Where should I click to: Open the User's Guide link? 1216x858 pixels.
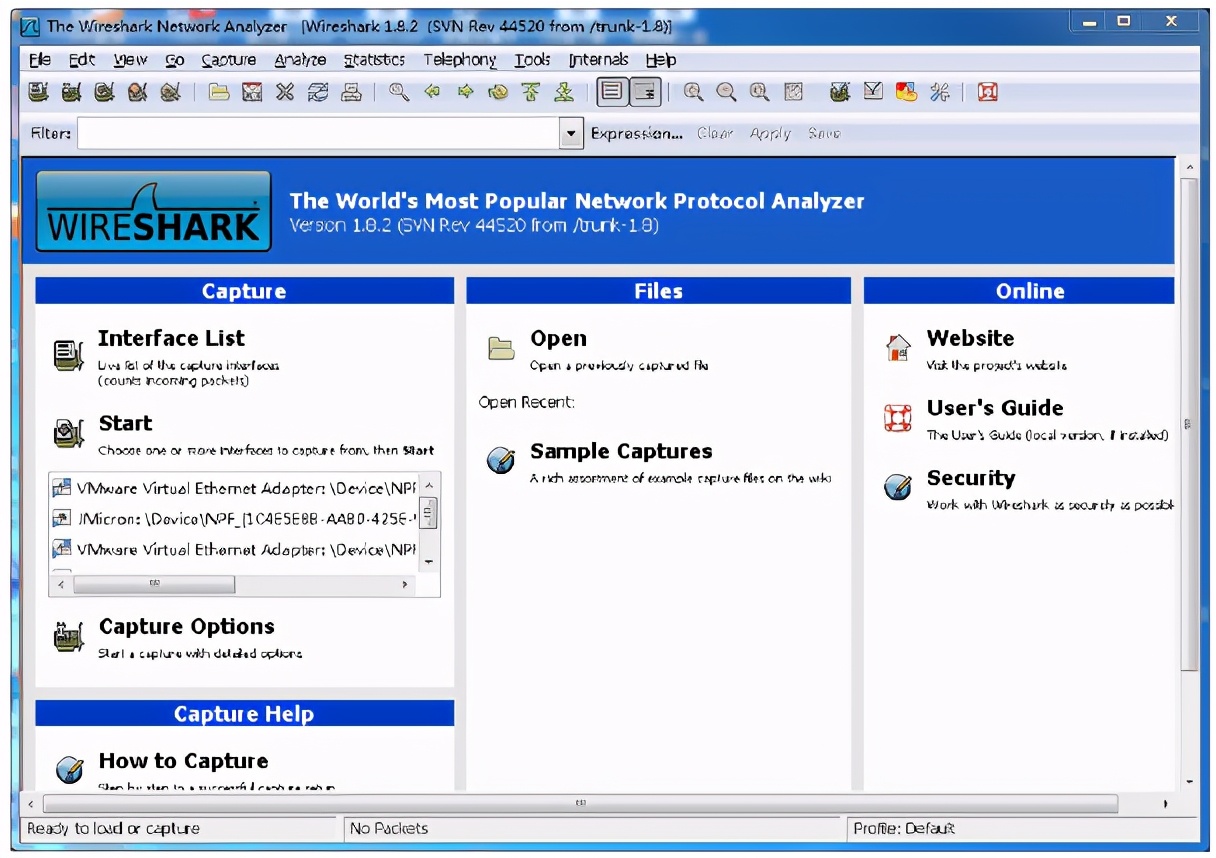pyautogui.click(x=994, y=408)
